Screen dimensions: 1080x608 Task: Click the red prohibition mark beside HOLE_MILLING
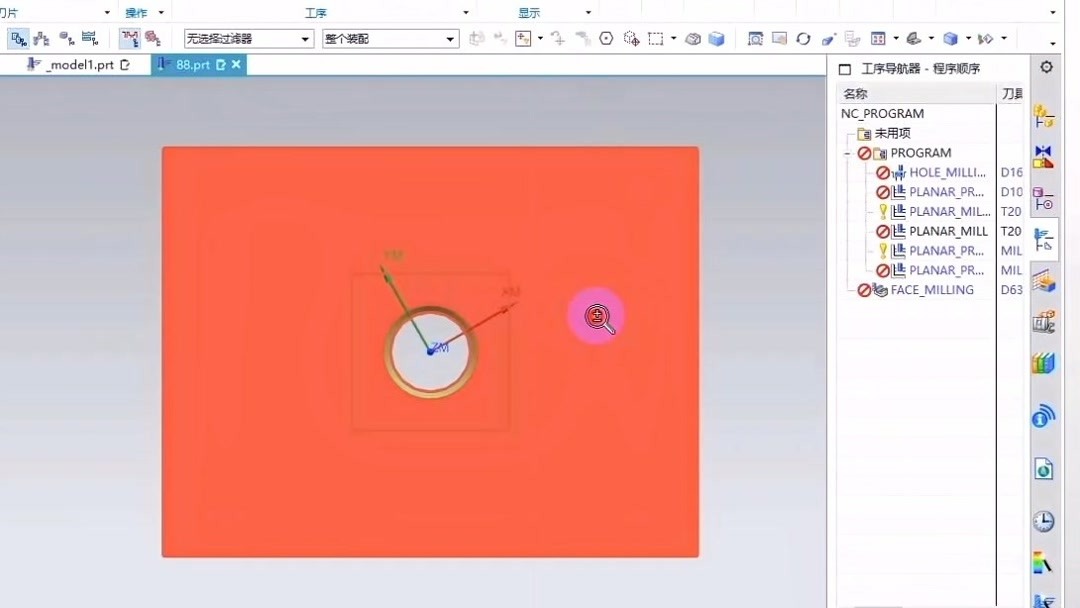coord(883,172)
